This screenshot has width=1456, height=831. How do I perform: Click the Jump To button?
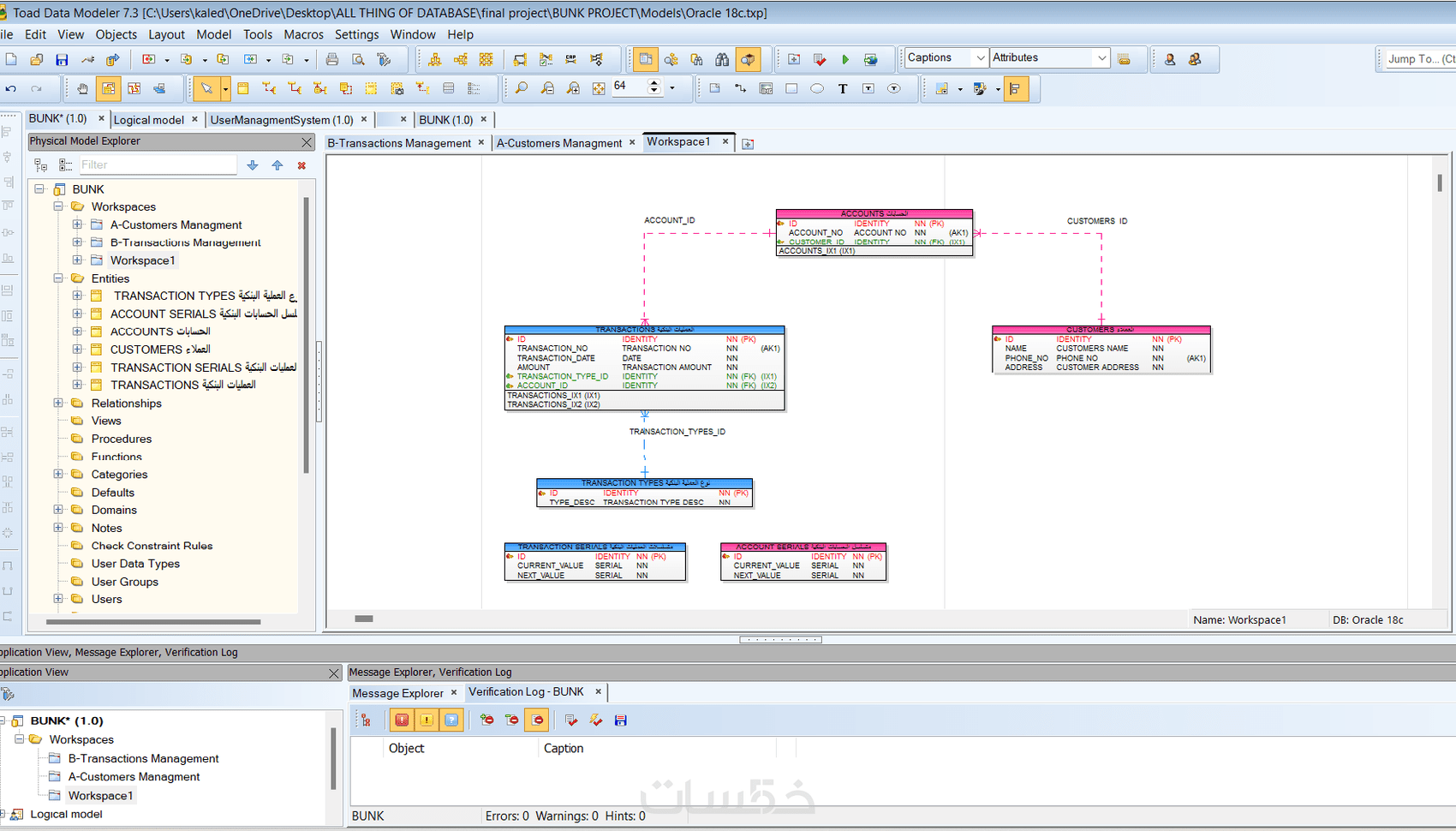[1416, 59]
